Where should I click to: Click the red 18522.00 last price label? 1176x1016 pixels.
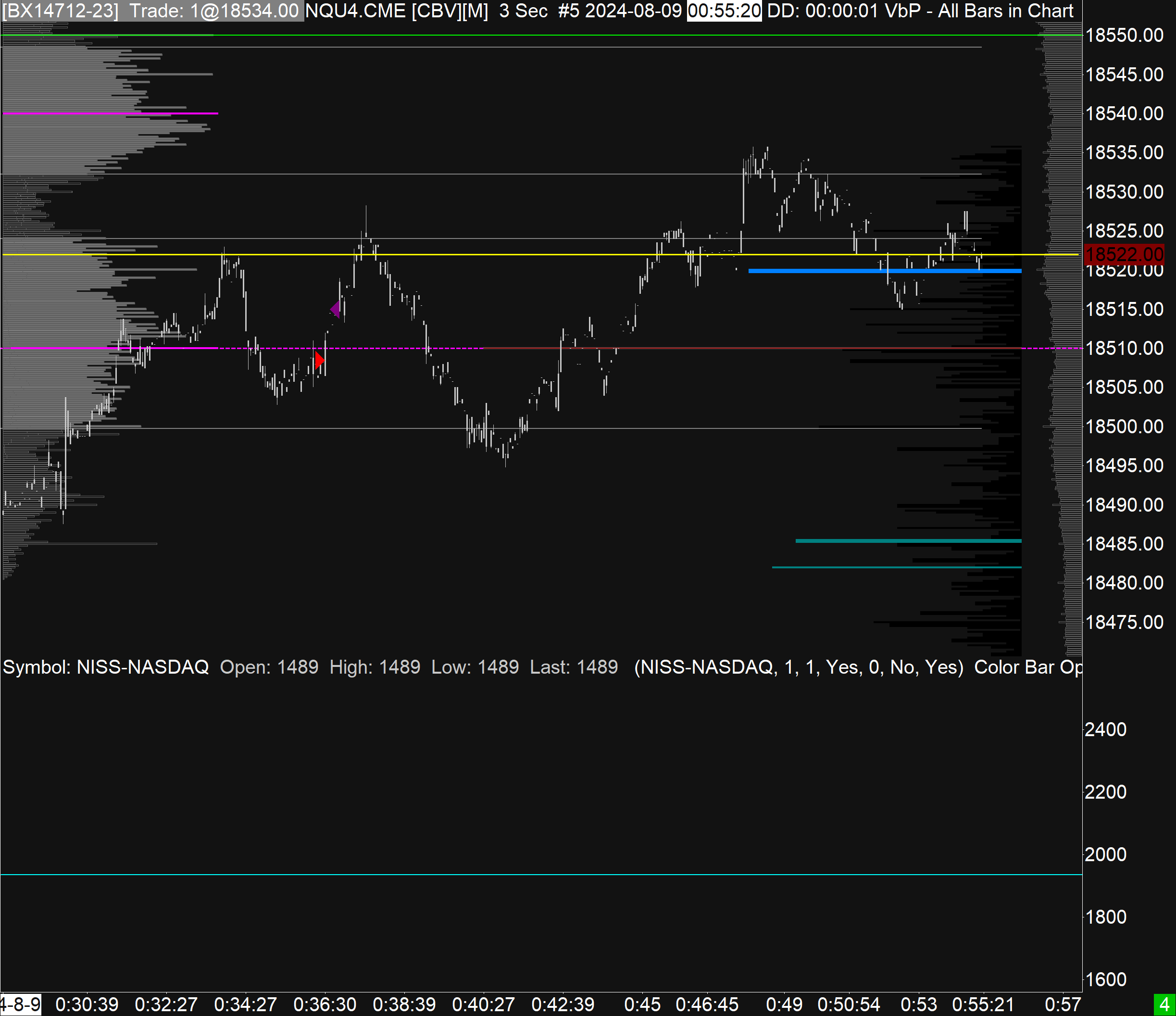[x=1123, y=254]
